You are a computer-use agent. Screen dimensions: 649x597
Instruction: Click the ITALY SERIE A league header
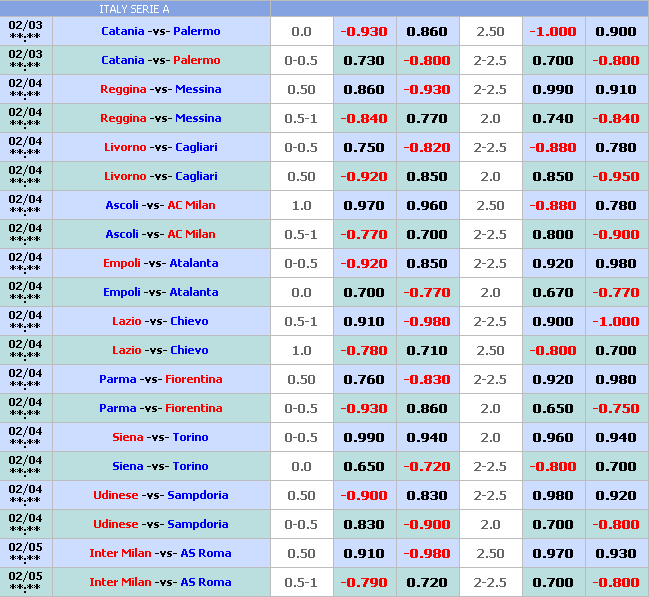tap(134, 9)
